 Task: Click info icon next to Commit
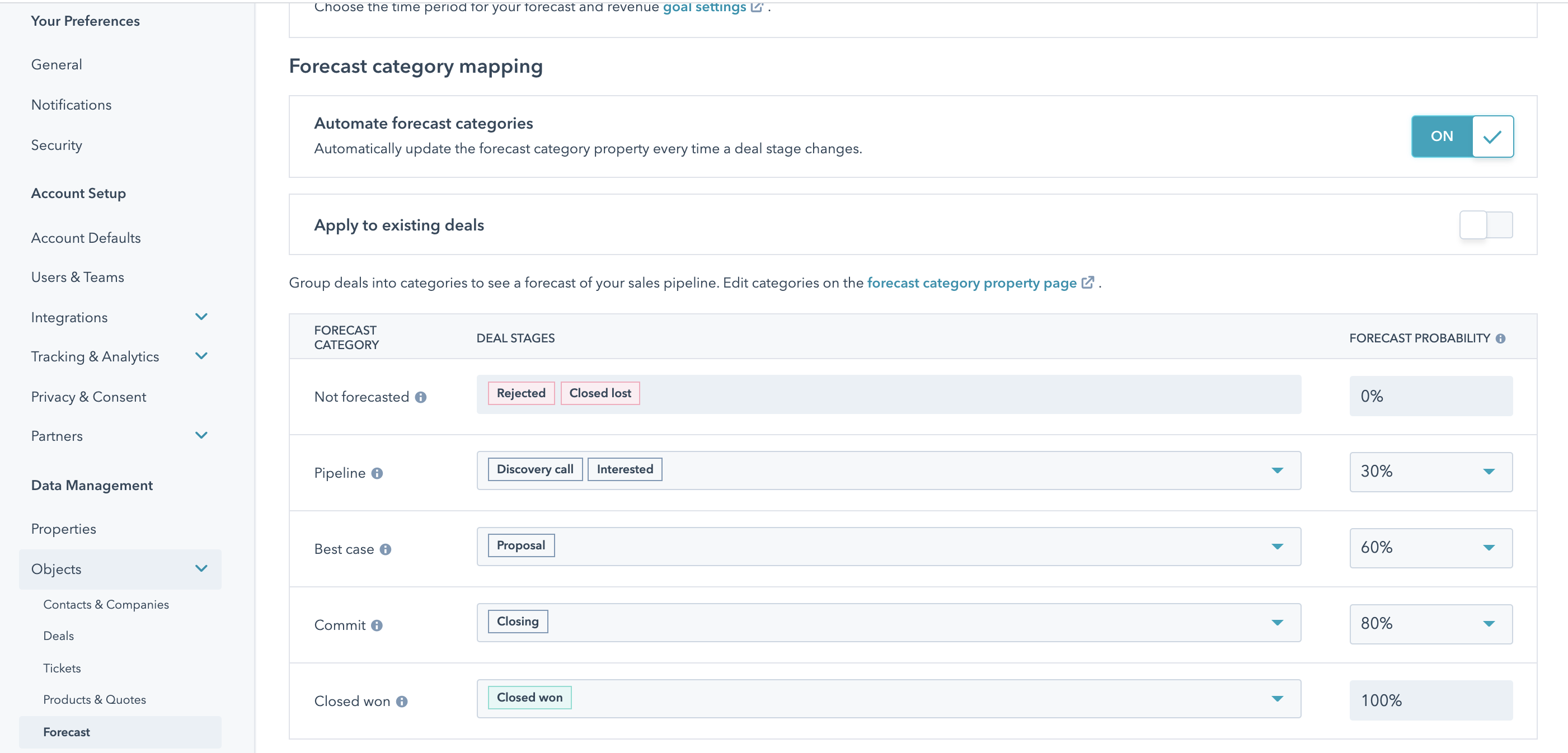377,626
